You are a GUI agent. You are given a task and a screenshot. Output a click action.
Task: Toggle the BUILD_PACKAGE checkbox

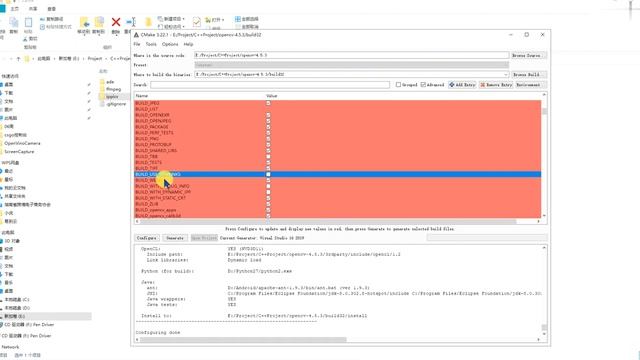(268, 127)
